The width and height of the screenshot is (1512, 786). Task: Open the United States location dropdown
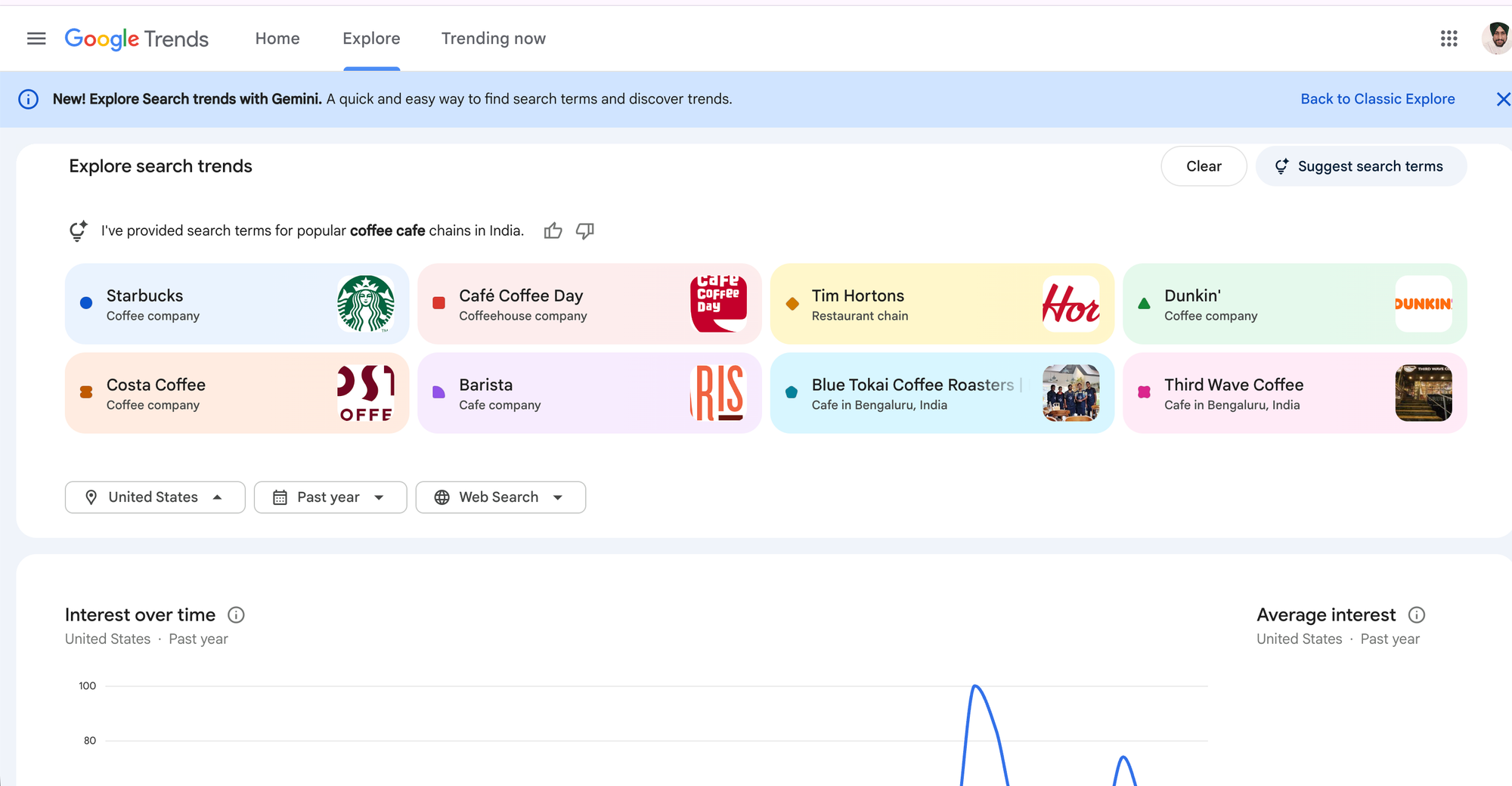click(154, 497)
